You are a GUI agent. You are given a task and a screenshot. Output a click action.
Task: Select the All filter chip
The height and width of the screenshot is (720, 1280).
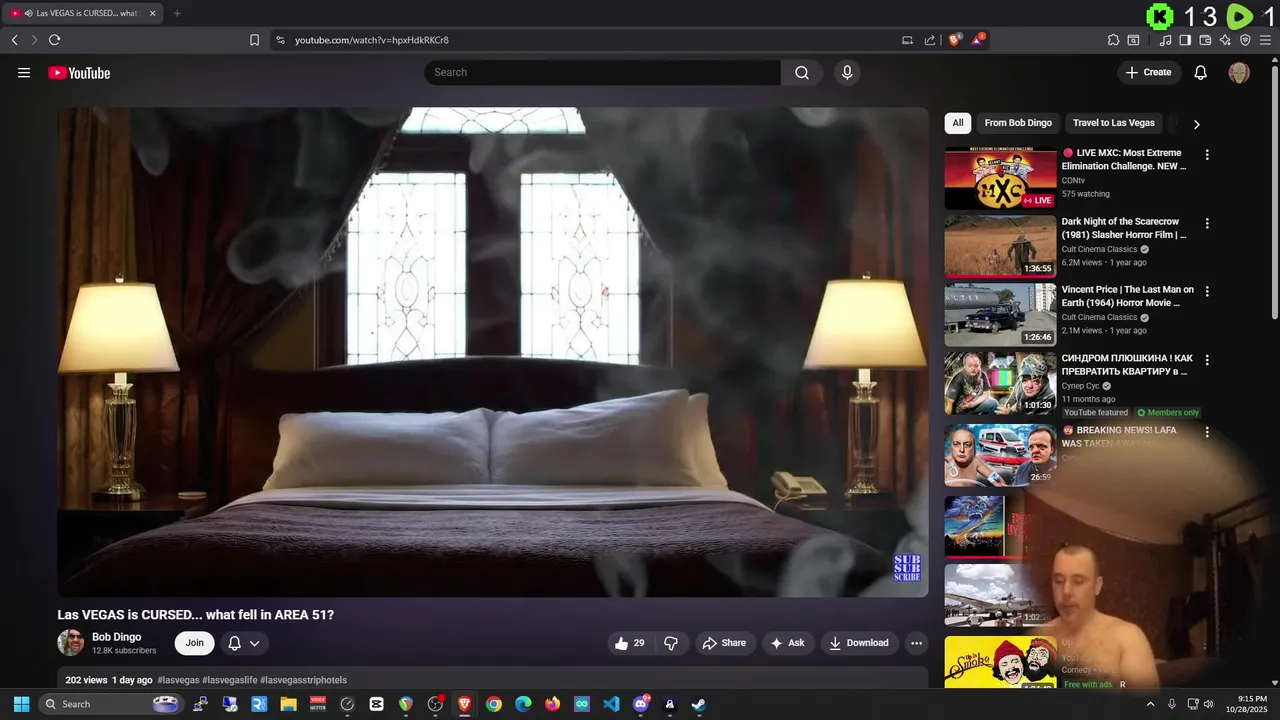(x=958, y=123)
